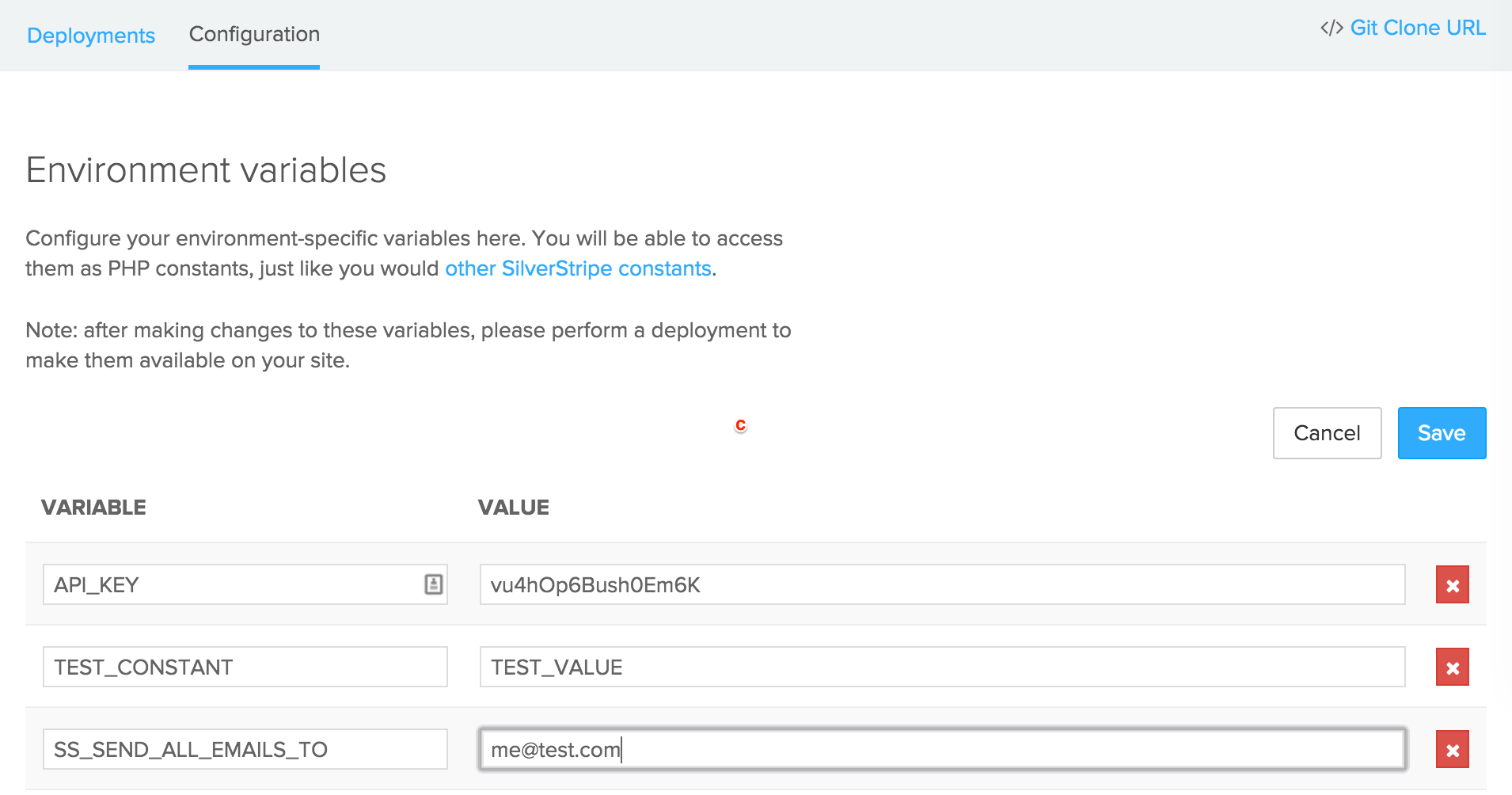Click the vu4hOp6Bush0Em6K value field
1512x795 pixels.
click(942, 585)
